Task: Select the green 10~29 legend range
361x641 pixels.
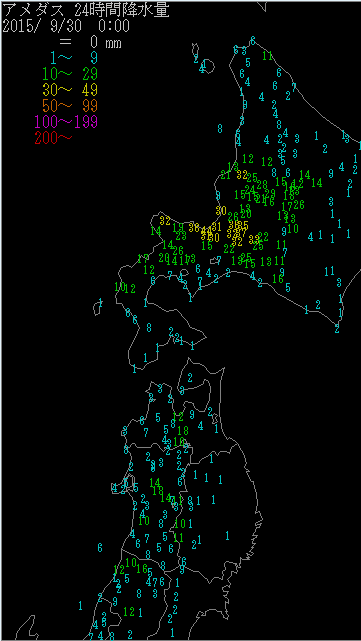Action: [x=70, y=74]
